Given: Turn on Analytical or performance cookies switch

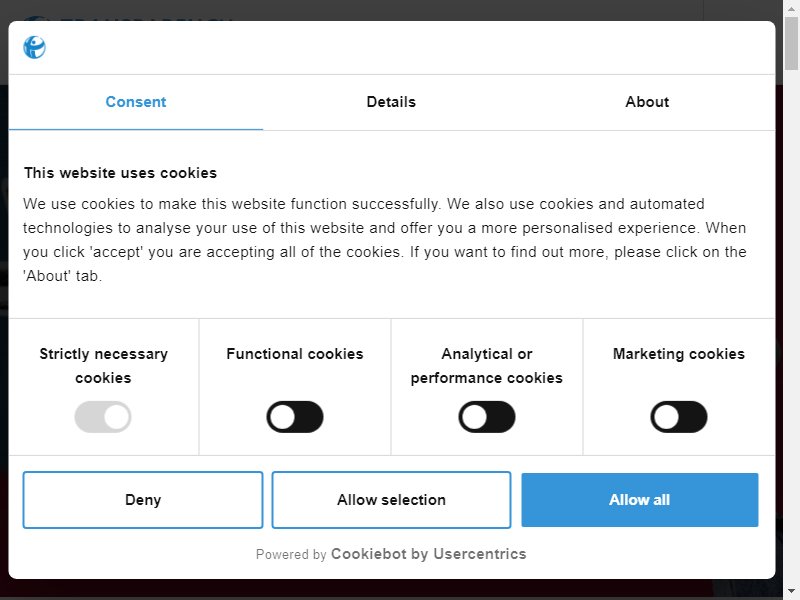Looking at the screenshot, I should pos(487,417).
